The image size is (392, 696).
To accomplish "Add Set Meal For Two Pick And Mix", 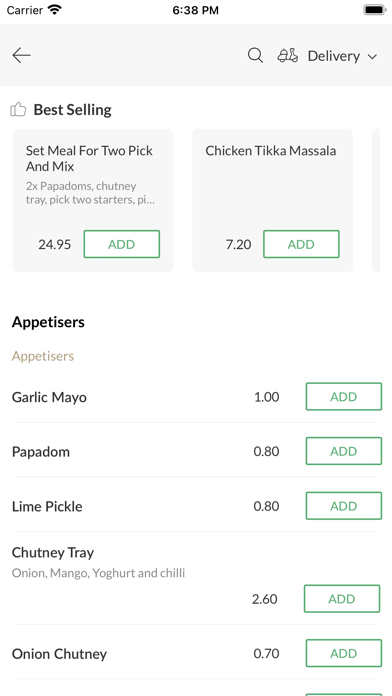I will (x=122, y=244).
